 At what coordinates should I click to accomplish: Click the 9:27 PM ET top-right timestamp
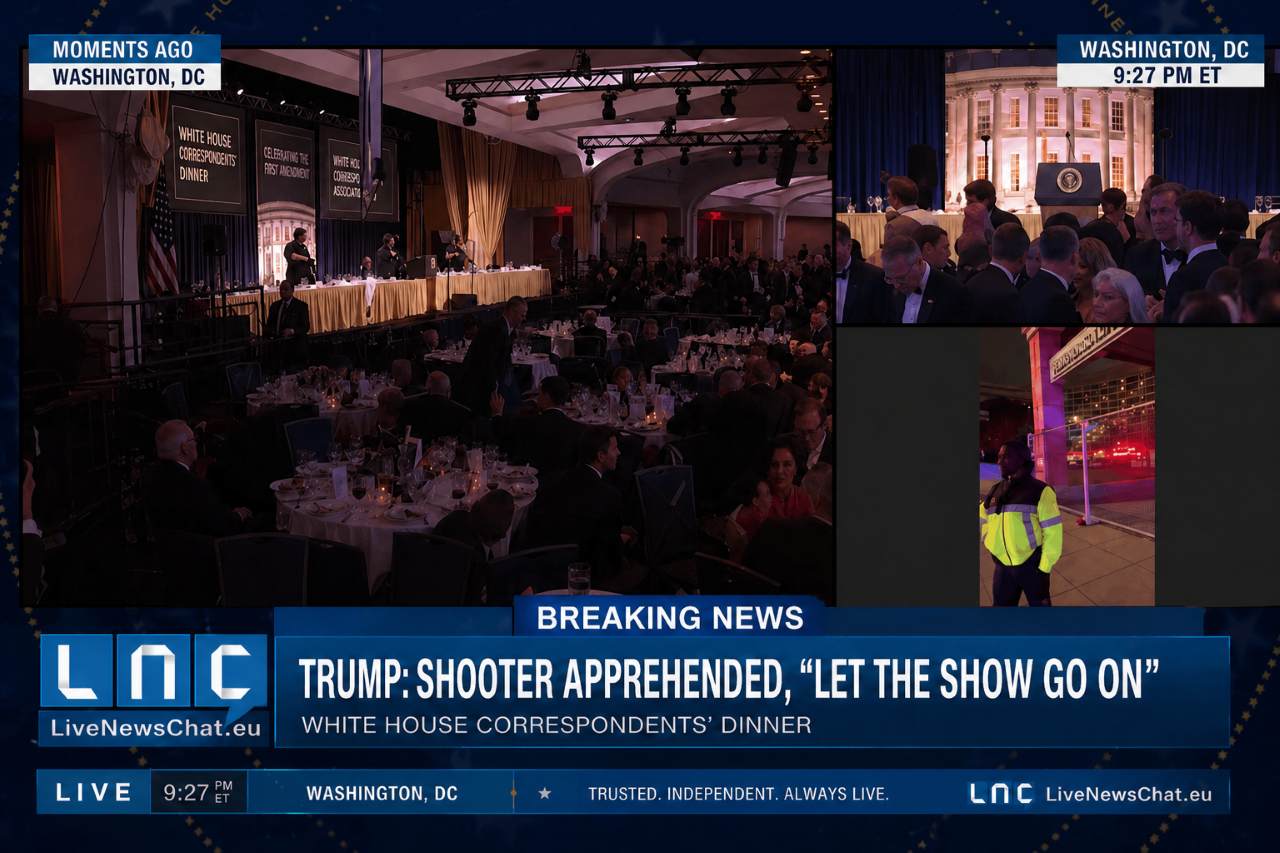(1160, 75)
